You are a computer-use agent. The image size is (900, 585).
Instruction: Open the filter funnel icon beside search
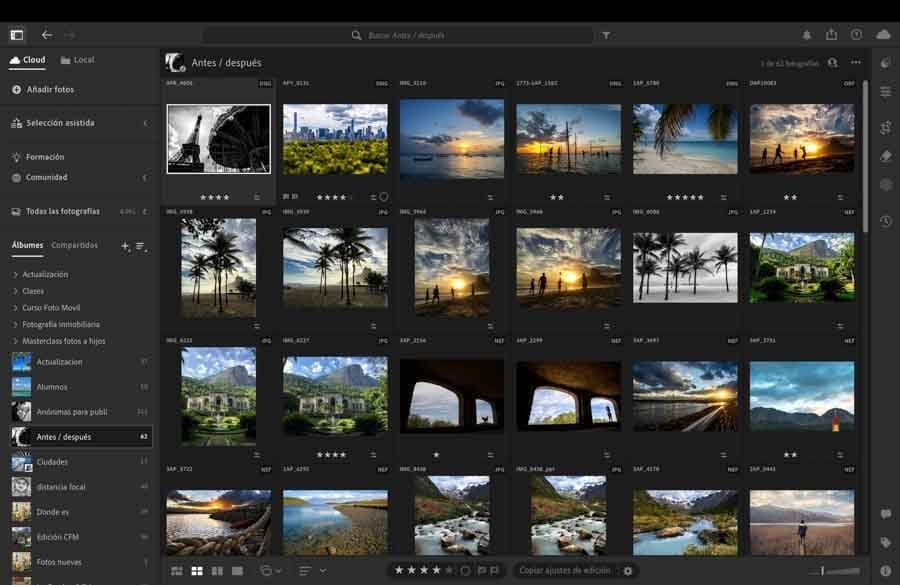606,35
